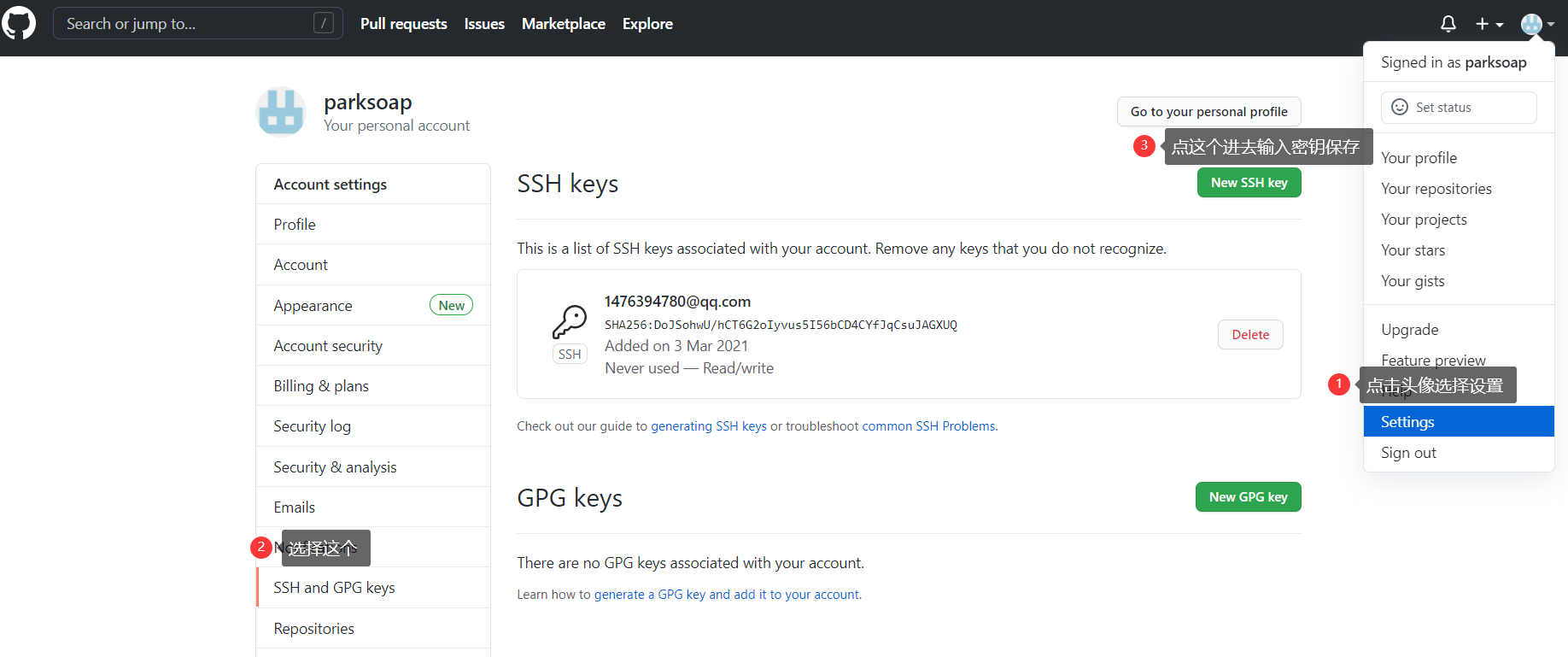Choose Feature preview from the user menu
The width and height of the screenshot is (1568, 657).
tap(1459, 359)
